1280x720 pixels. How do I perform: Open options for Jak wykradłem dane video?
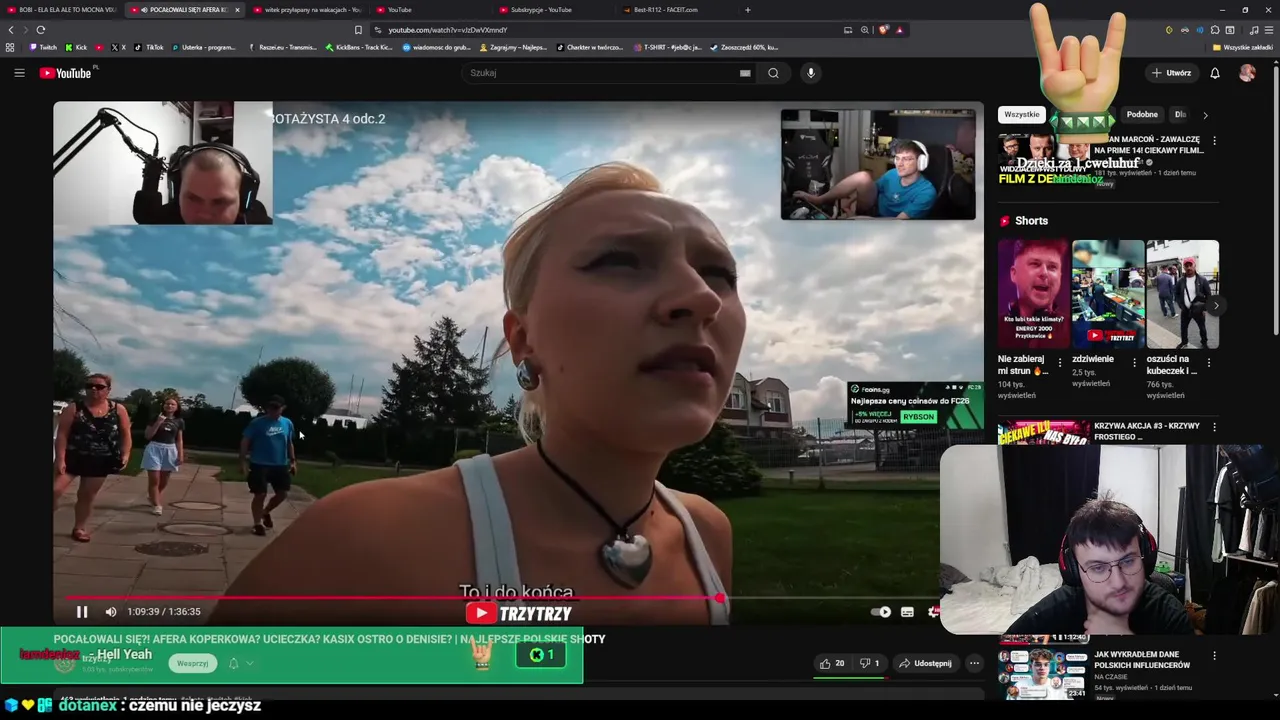(1214, 656)
